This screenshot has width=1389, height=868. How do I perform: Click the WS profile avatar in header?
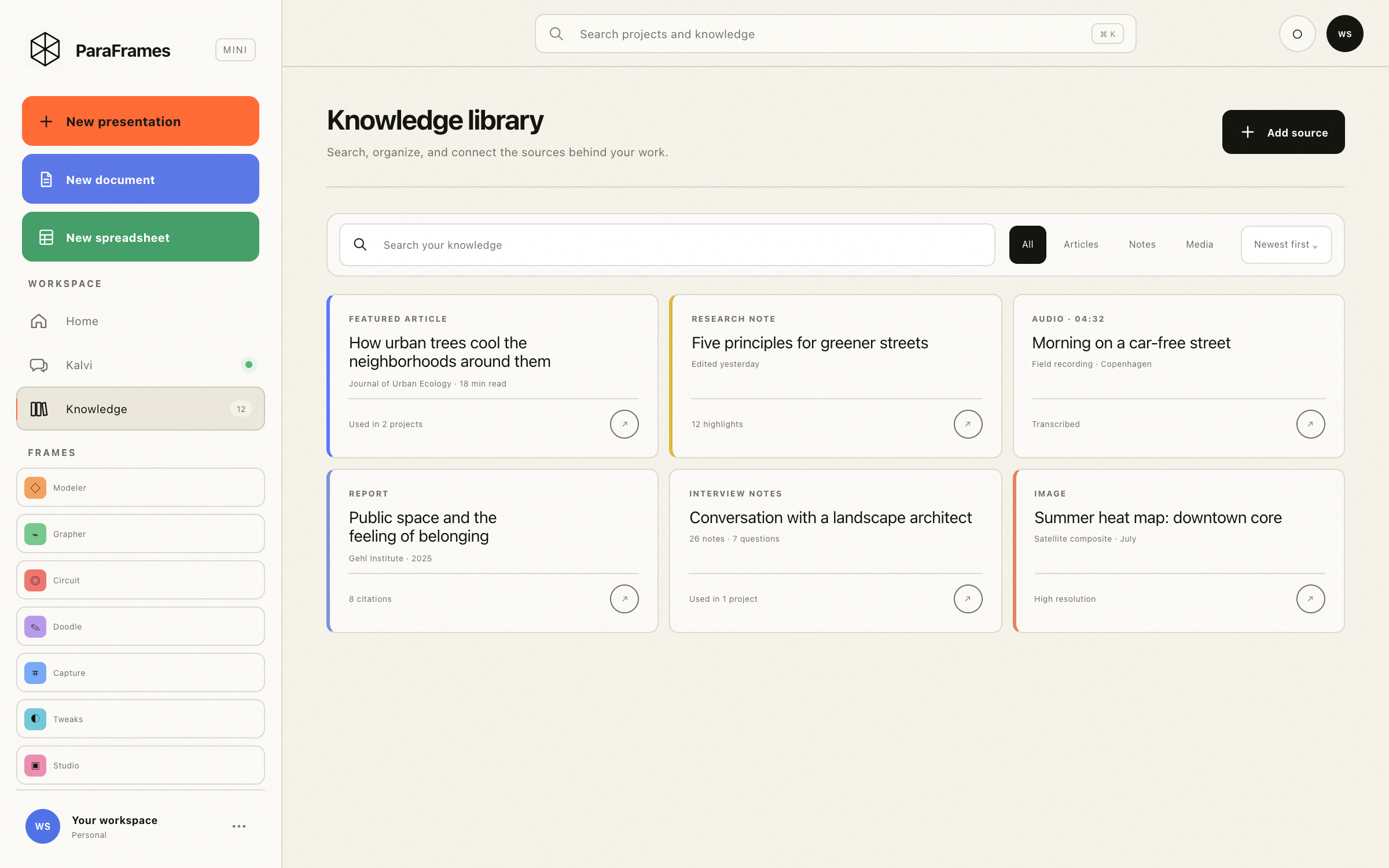[x=1345, y=34]
